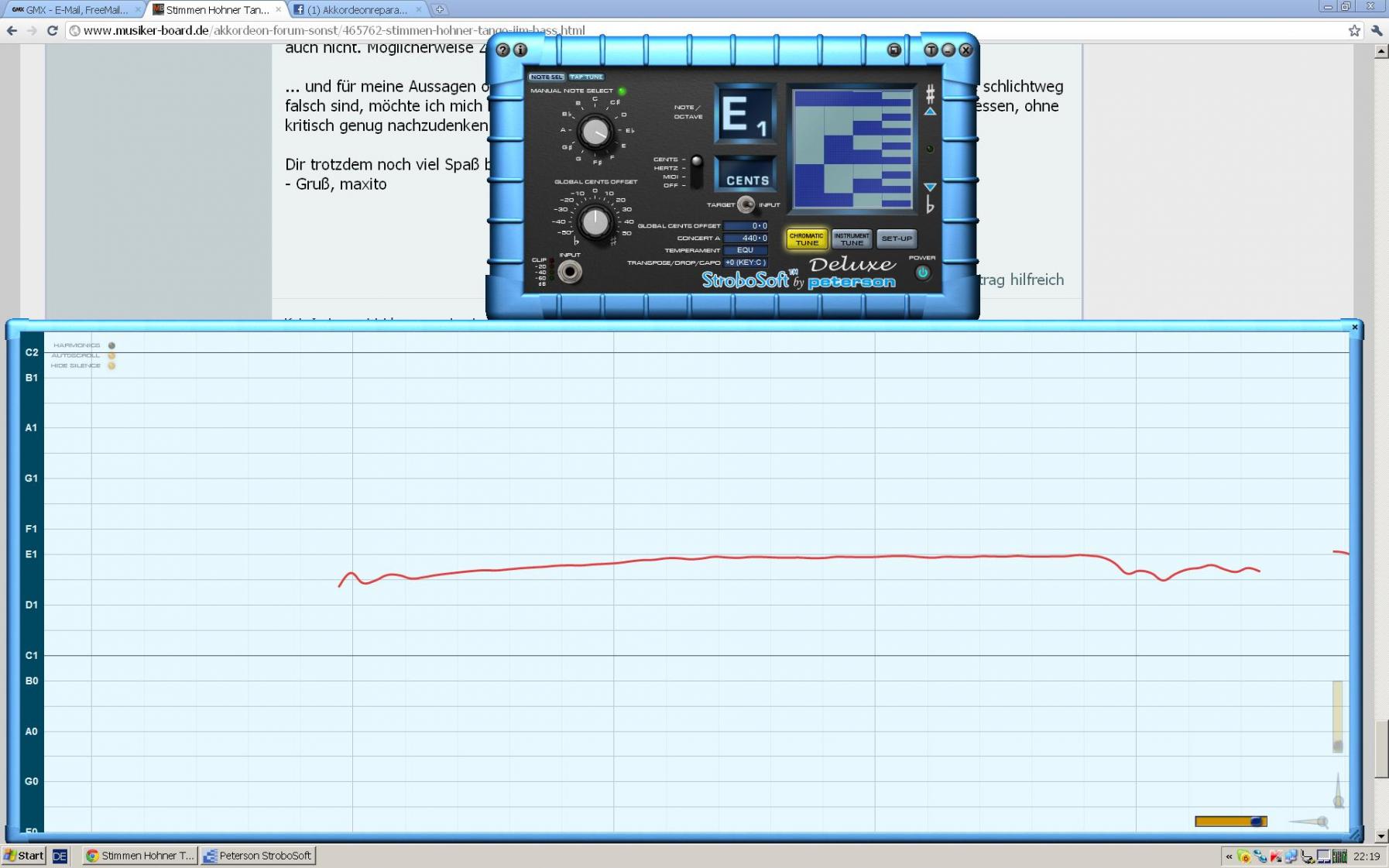The height and width of the screenshot is (868, 1389).
Task: Click the E1 note label on graph axis
Action: point(31,554)
